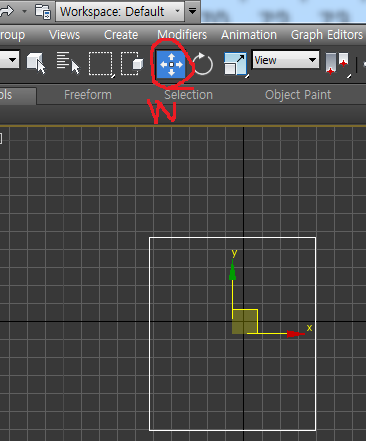
Task: Open the Modifiers menu
Action: (182, 35)
